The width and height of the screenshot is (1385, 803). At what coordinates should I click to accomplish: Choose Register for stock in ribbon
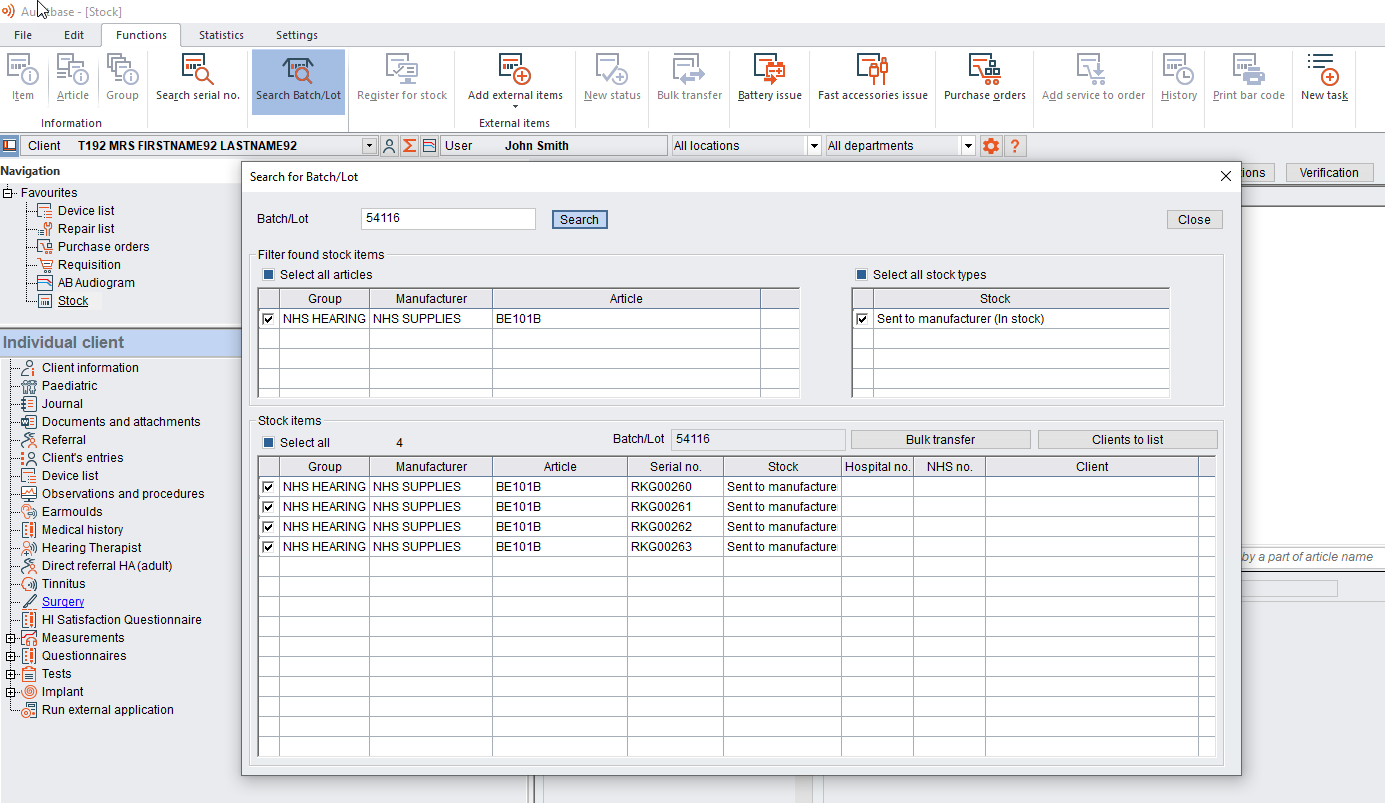[402, 78]
